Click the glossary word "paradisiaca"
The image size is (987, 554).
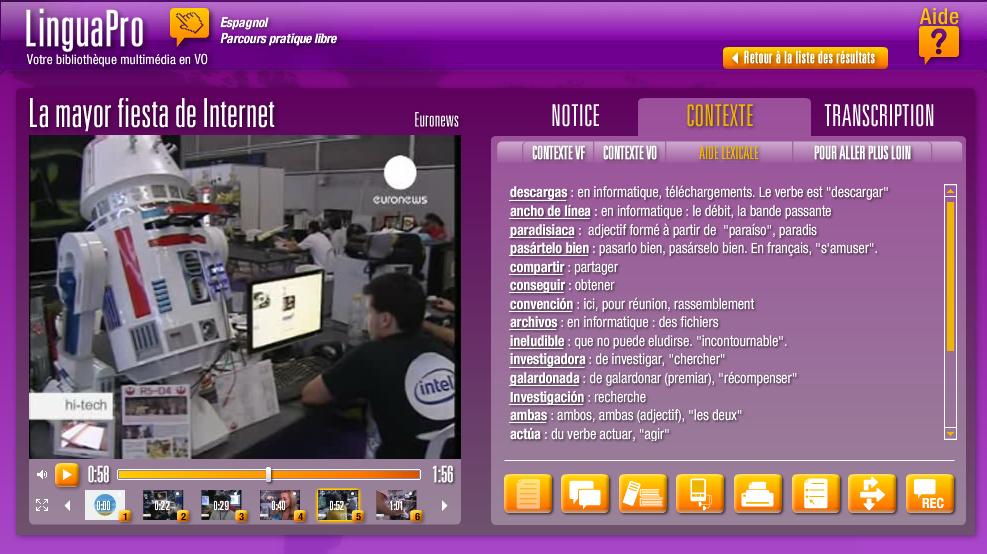point(542,230)
